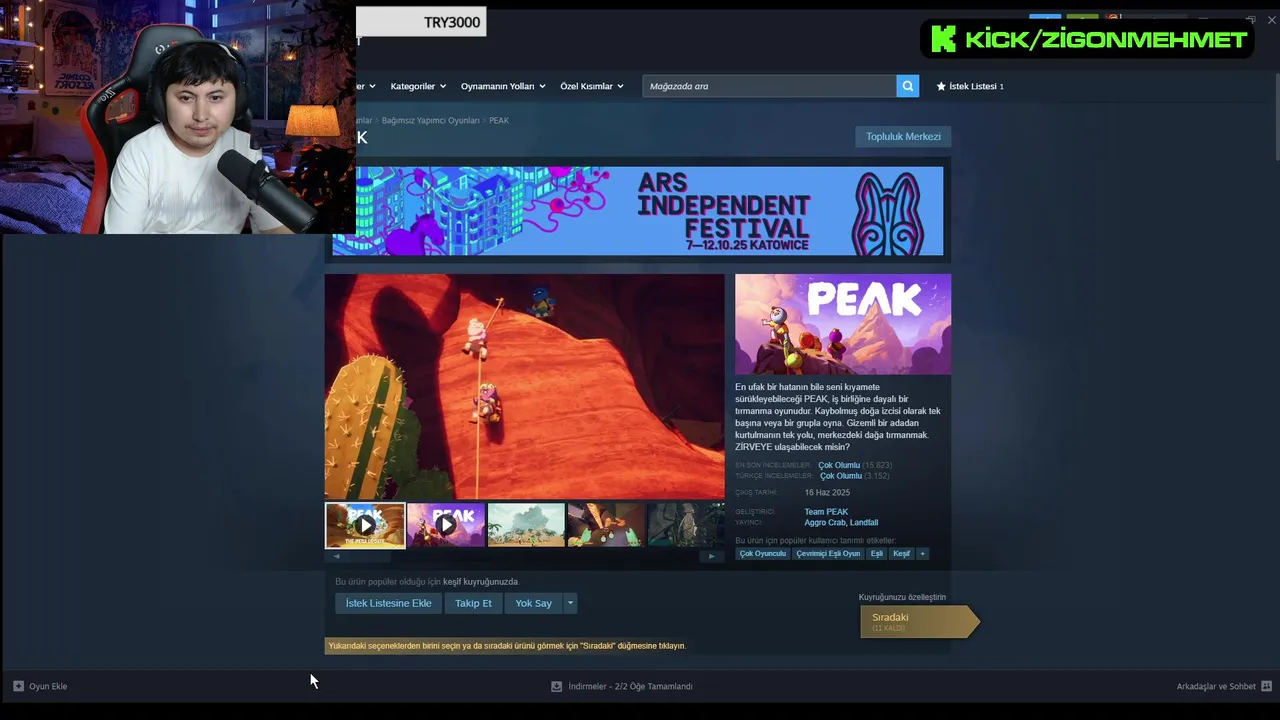1280x720 pixels.
Task: Open the keşif kuyruğunuzda discovery queue link
Action: [480, 581]
